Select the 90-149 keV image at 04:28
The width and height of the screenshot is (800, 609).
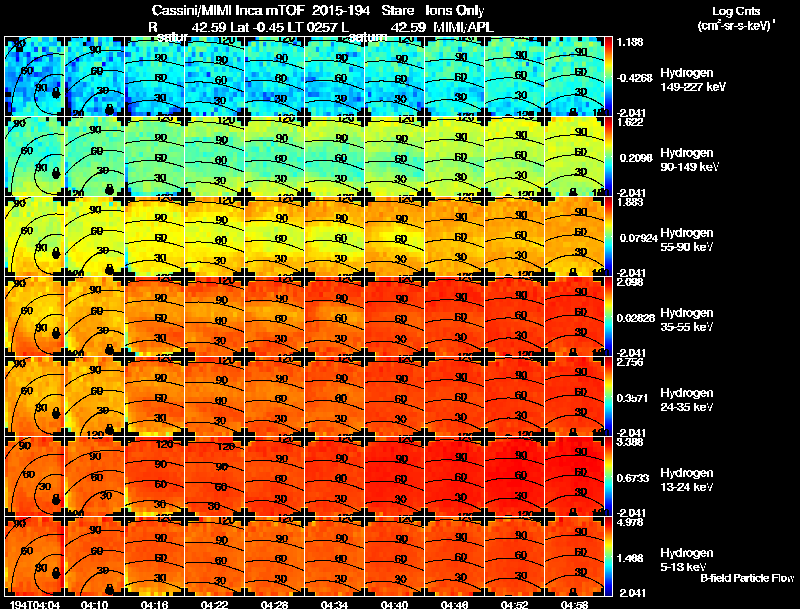tap(274, 156)
